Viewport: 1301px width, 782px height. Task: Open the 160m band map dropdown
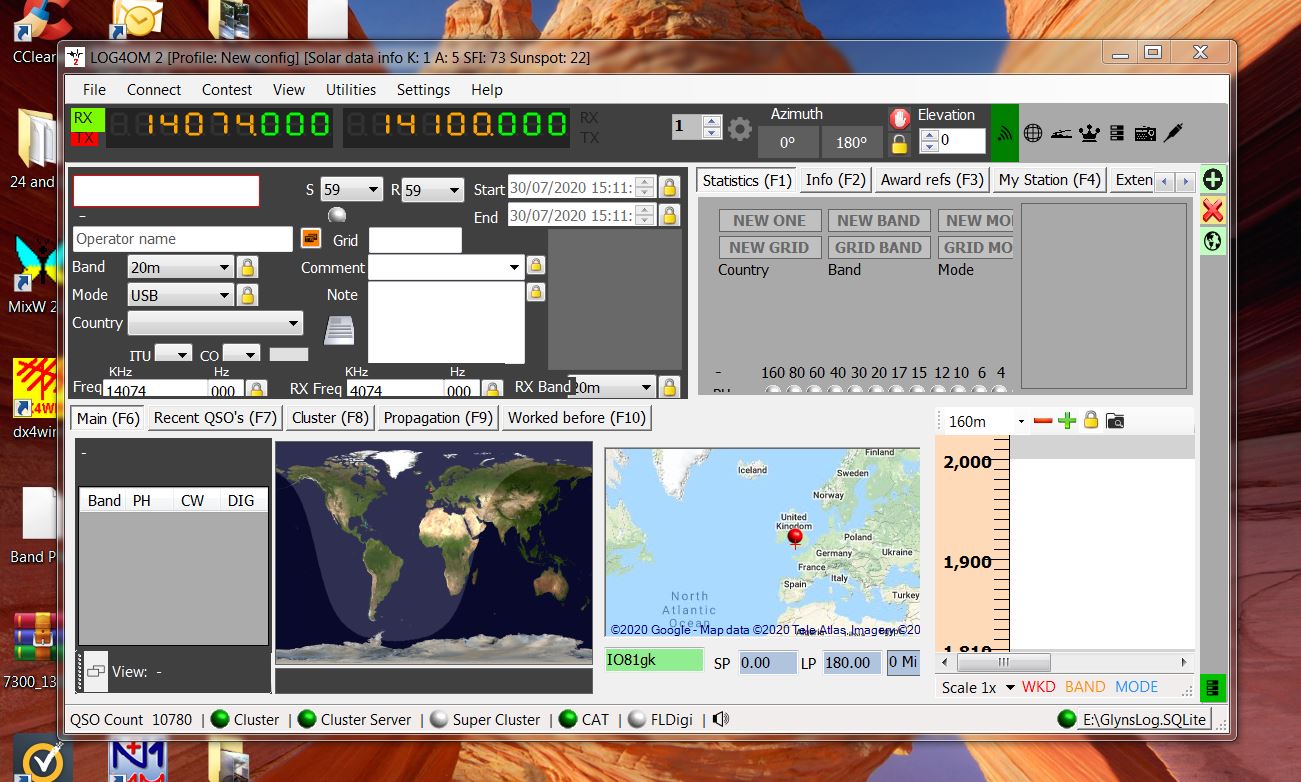point(1021,421)
